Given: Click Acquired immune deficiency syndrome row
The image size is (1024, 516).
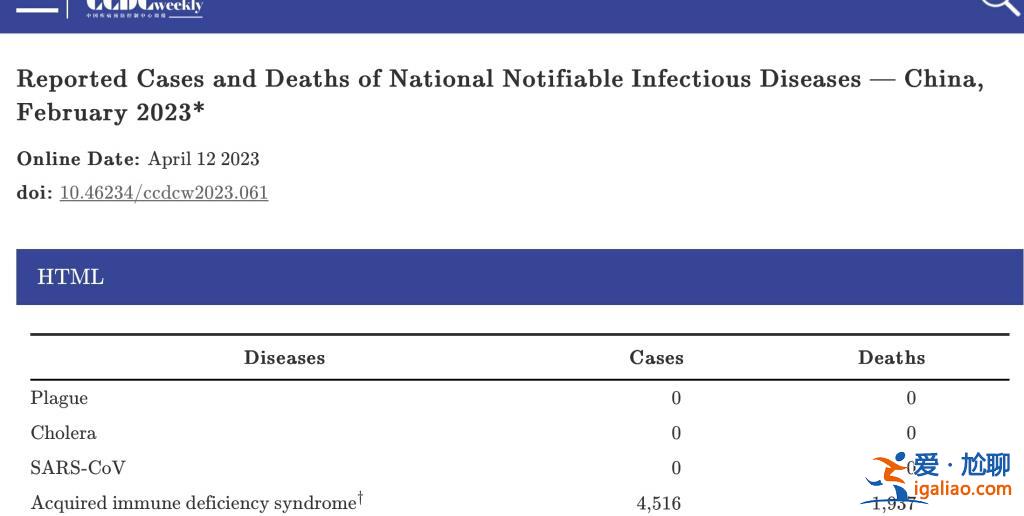Looking at the screenshot, I should 519,503.
